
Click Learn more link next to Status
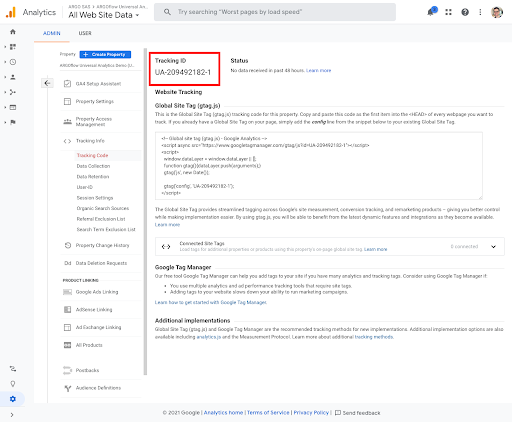(318, 70)
